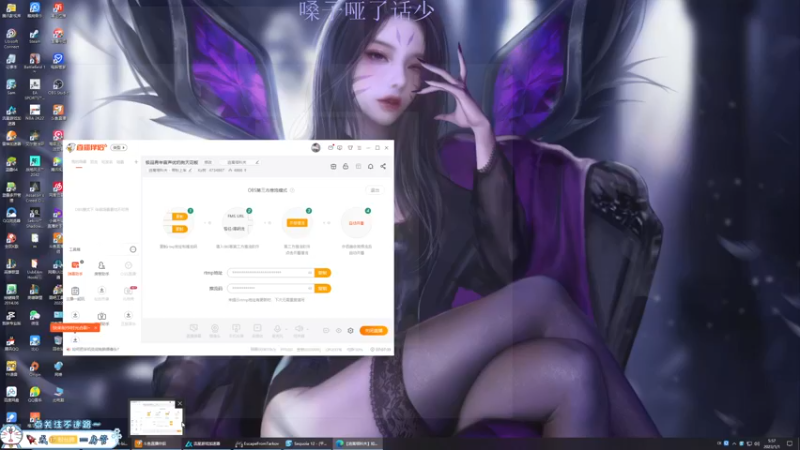The image size is (800, 450).
Task: Click the chat bubble icon left of the eye icon
Action: 326,331
